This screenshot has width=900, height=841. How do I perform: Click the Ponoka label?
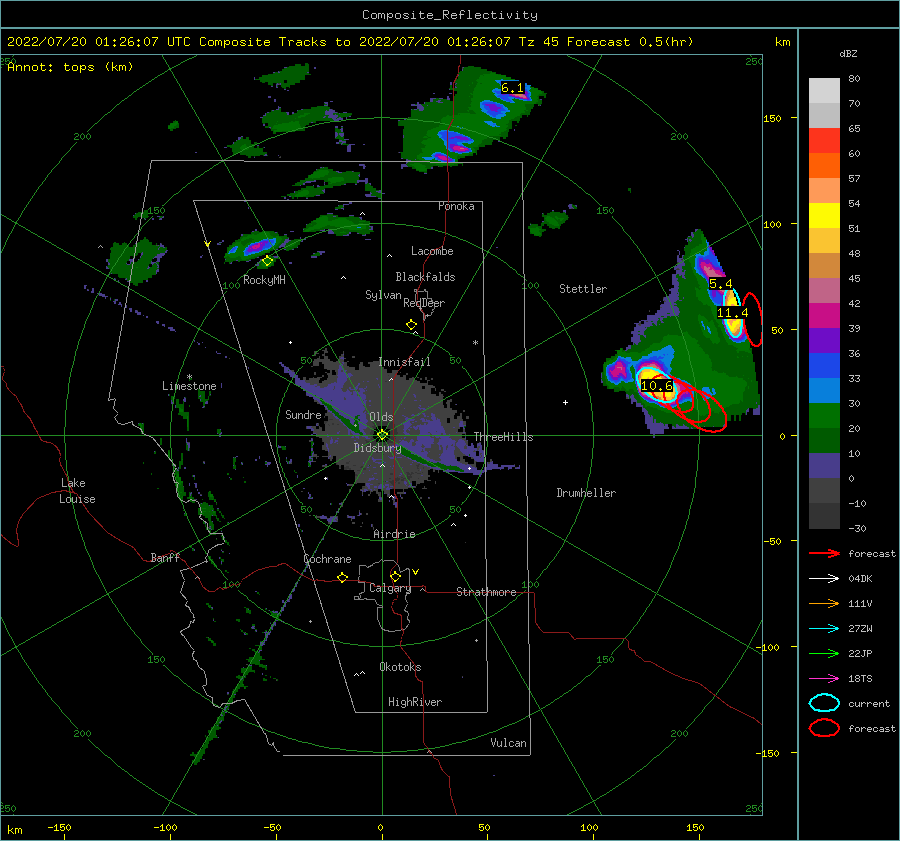click(456, 206)
